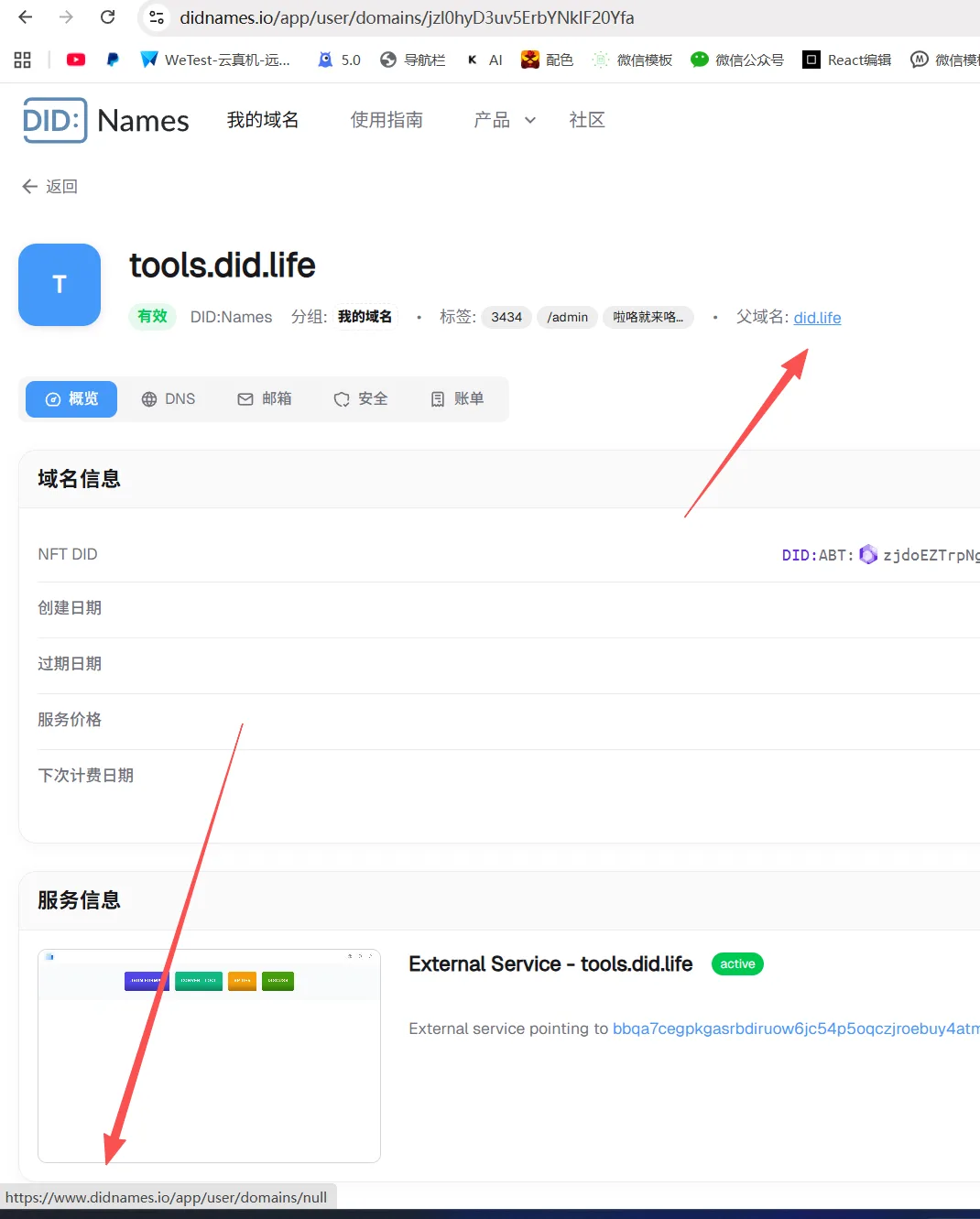The height and width of the screenshot is (1219, 980).
Task: Click the ABT DID hexagon icon
Action: [x=868, y=554]
